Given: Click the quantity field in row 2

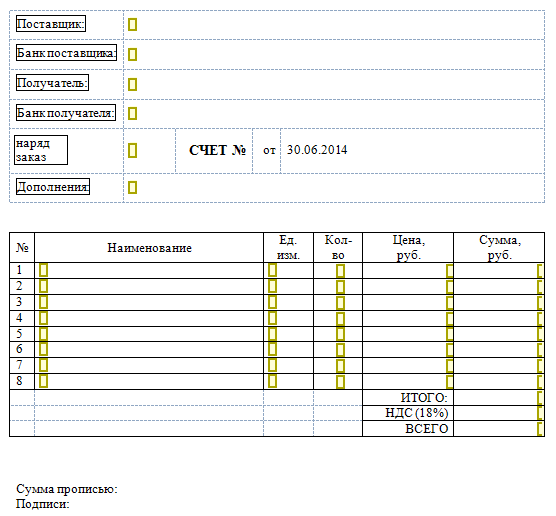Looking at the screenshot, I should (340, 287).
